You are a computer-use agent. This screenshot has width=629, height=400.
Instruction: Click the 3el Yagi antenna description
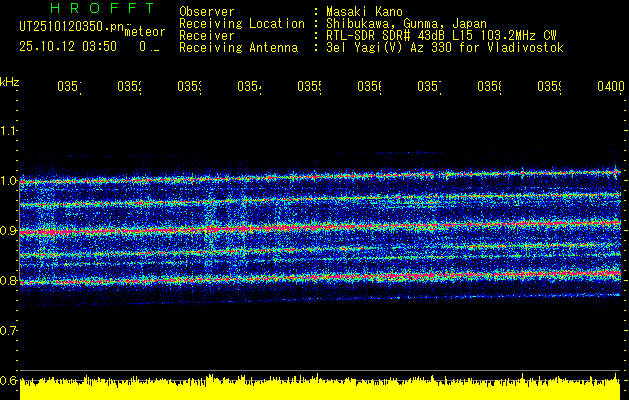tap(445, 48)
